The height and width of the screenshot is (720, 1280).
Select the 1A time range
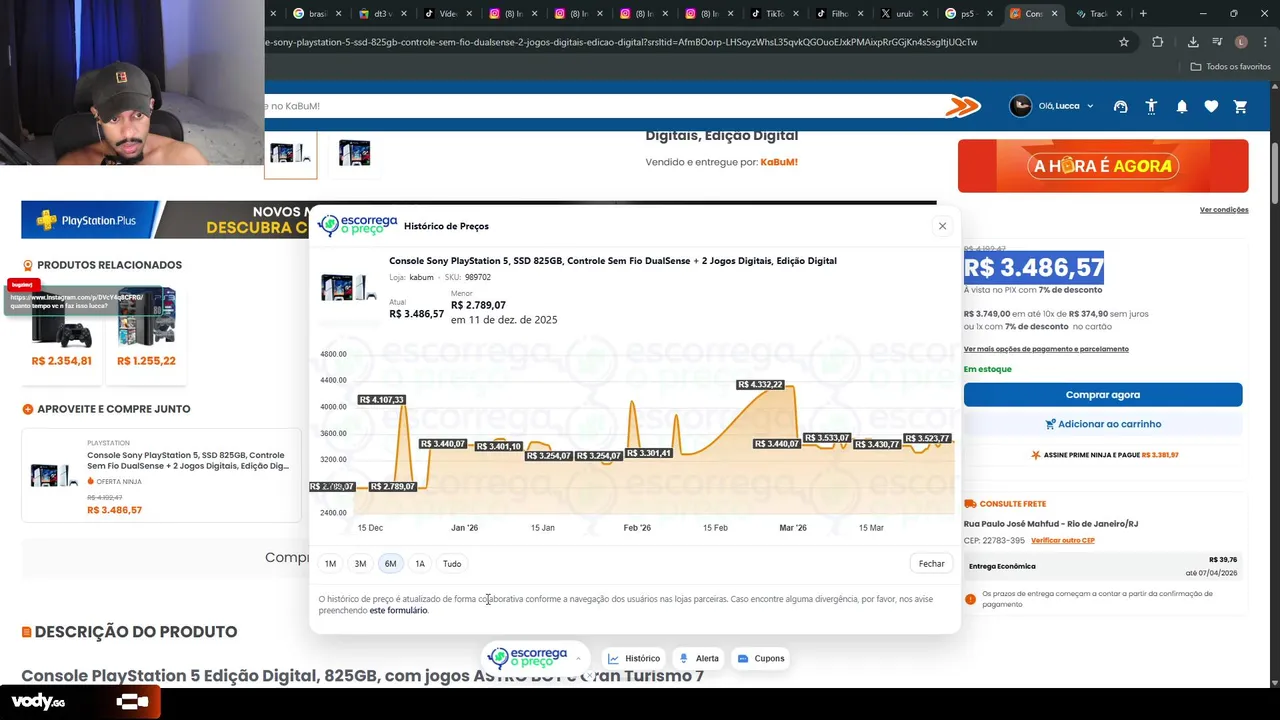[420, 564]
